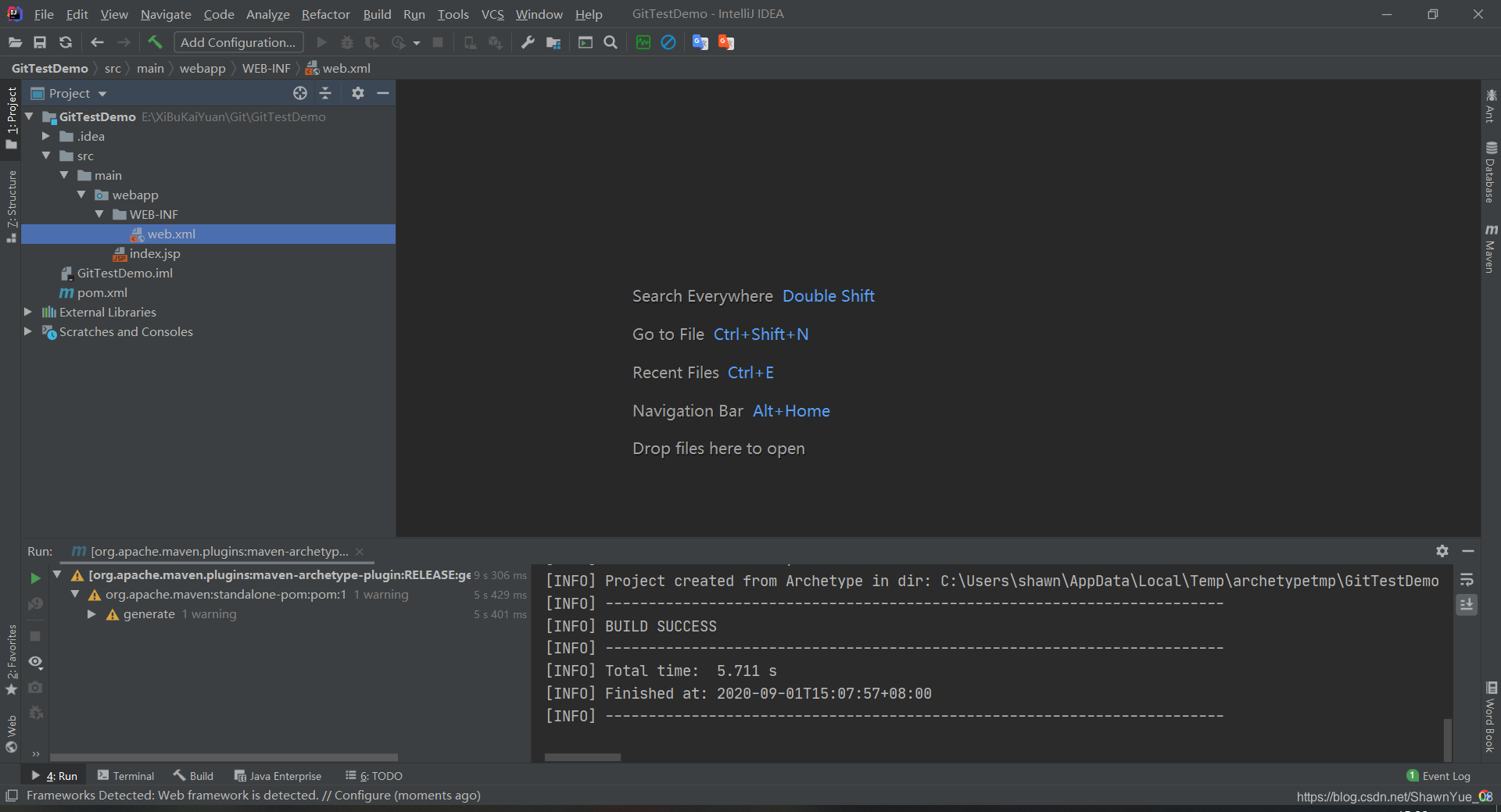
Task: Expand Scratches and Consoles node
Action: click(x=28, y=331)
